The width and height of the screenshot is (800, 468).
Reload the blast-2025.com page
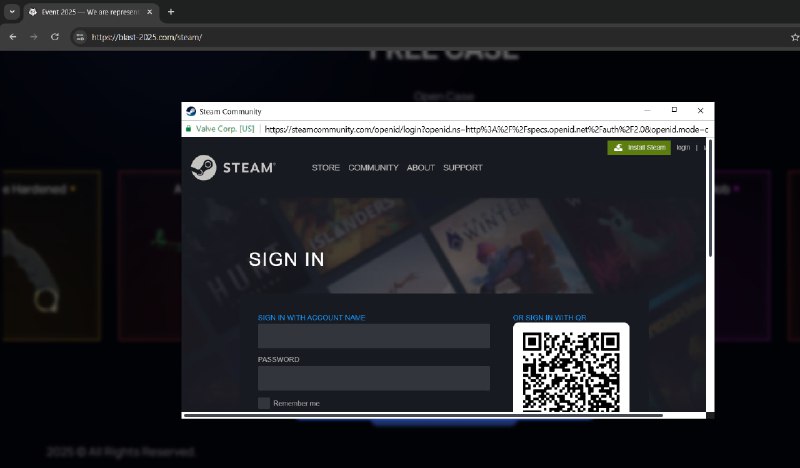(x=55, y=37)
